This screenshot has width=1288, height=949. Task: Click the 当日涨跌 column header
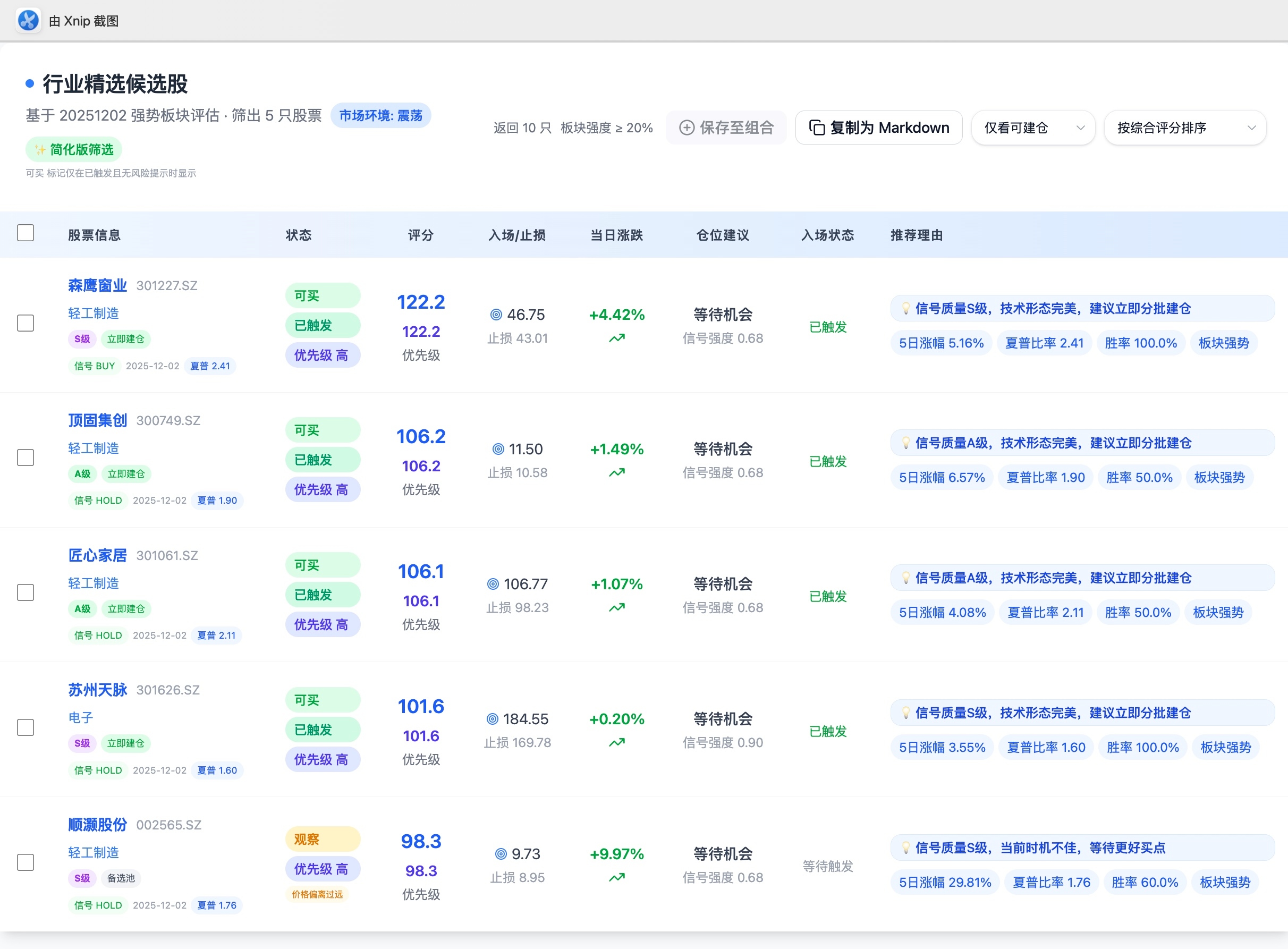[616, 235]
